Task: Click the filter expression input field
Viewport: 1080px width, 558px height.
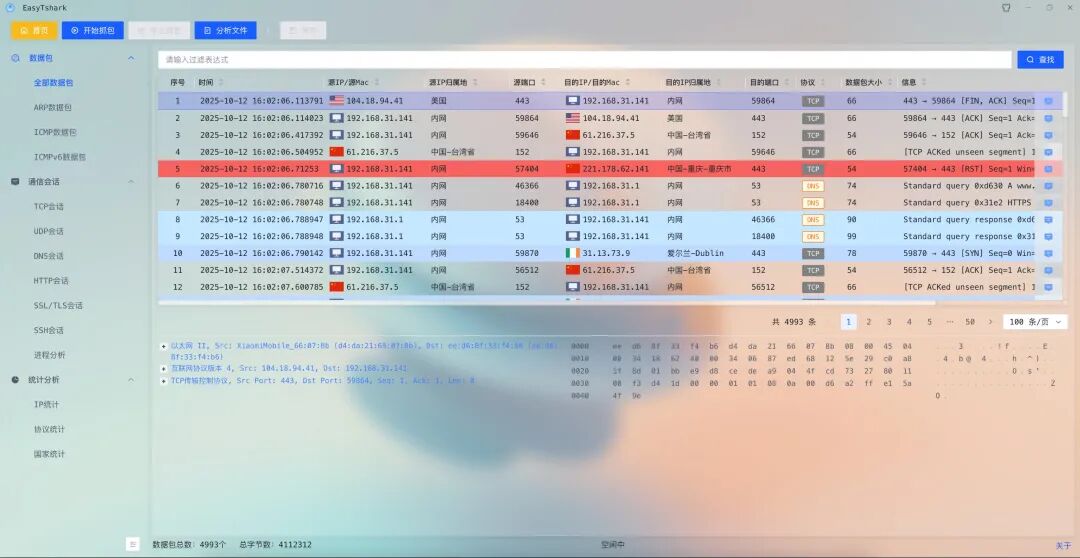Action: 584,60
